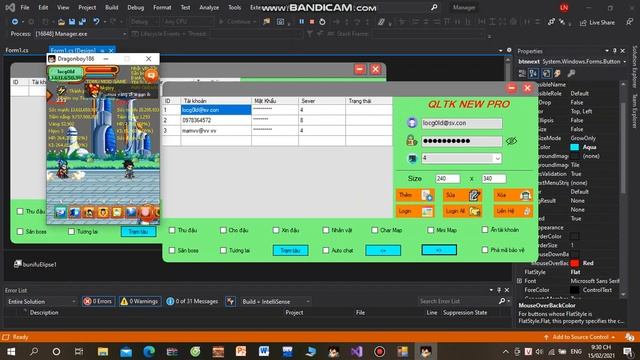Click the Save All toolbar icon

tap(82, 22)
